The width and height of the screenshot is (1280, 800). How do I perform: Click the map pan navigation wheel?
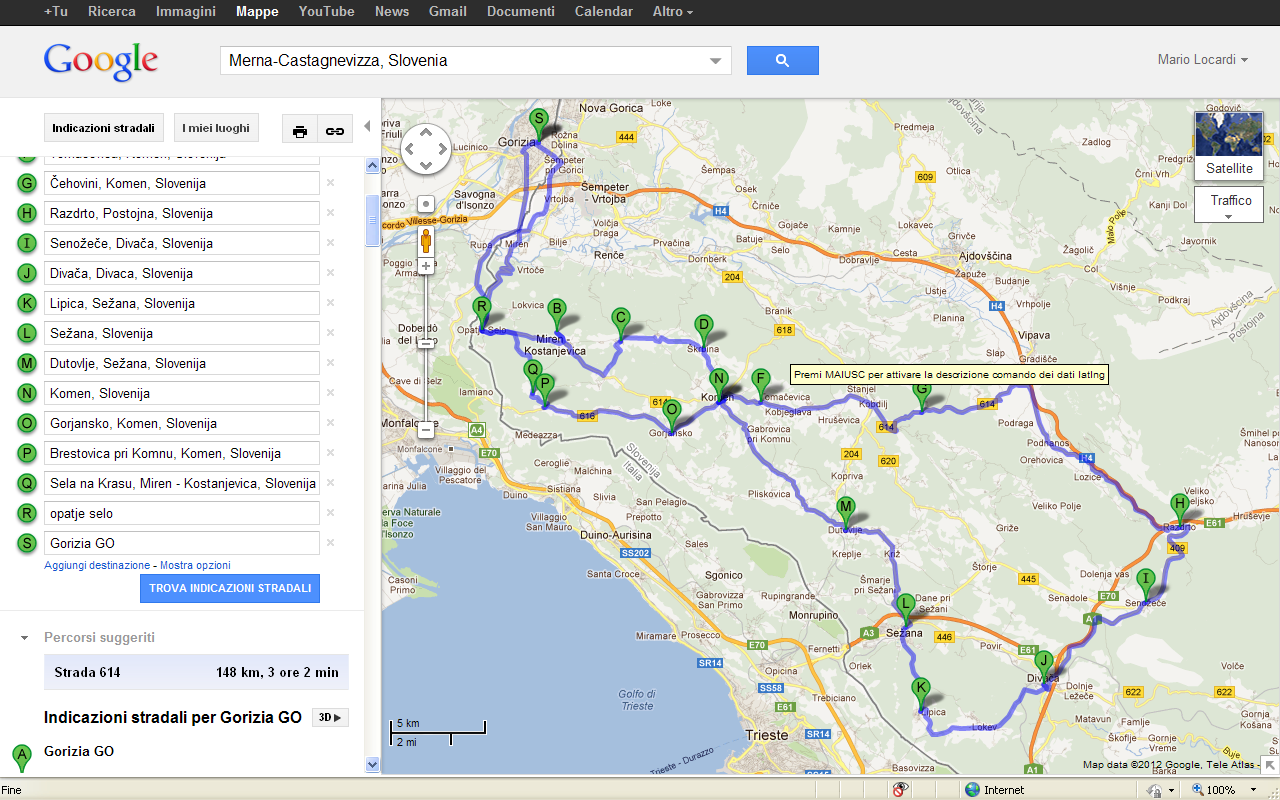click(427, 149)
